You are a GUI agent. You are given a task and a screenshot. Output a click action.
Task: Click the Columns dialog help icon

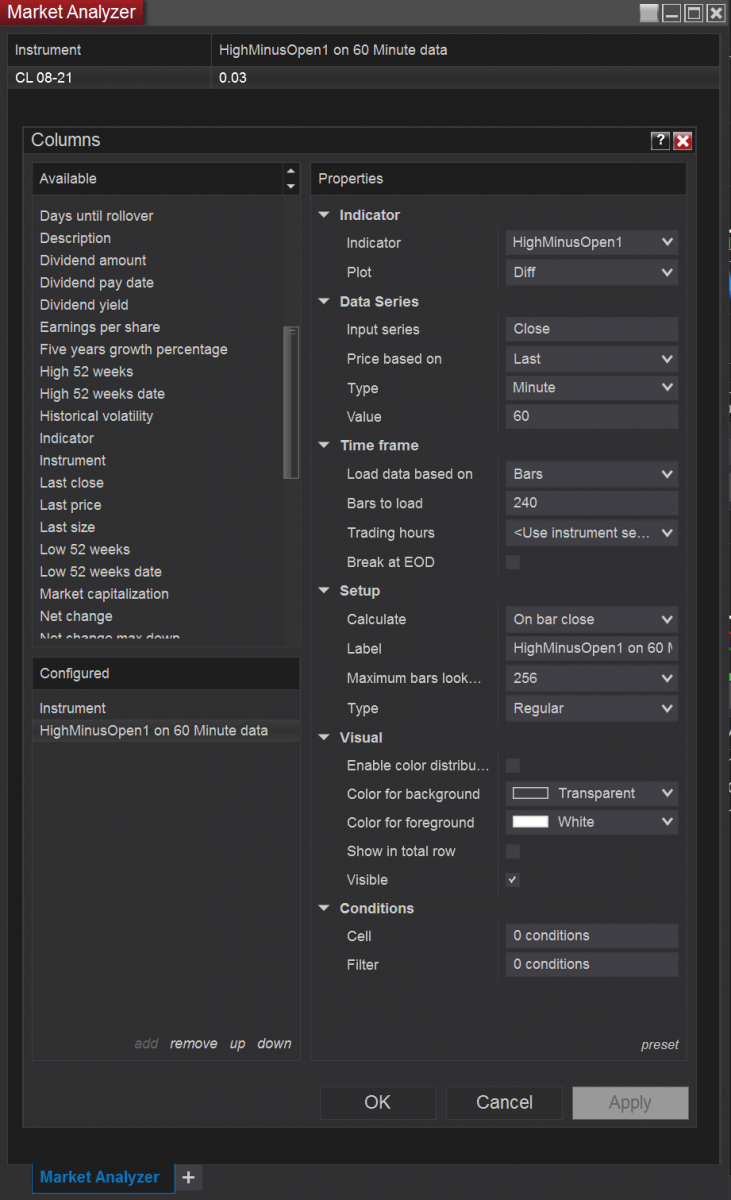[x=660, y=141]
